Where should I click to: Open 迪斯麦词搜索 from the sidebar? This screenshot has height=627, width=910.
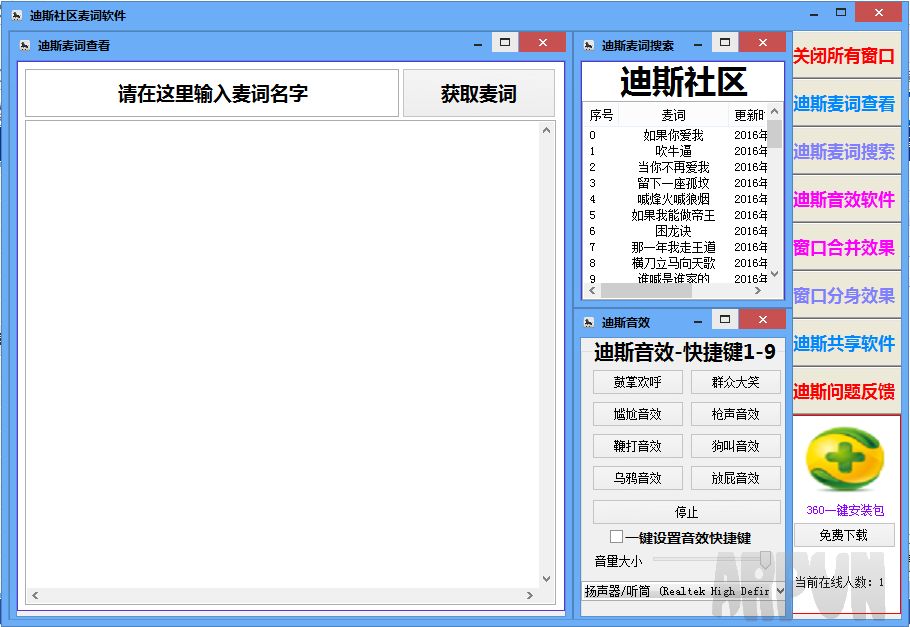846,152
